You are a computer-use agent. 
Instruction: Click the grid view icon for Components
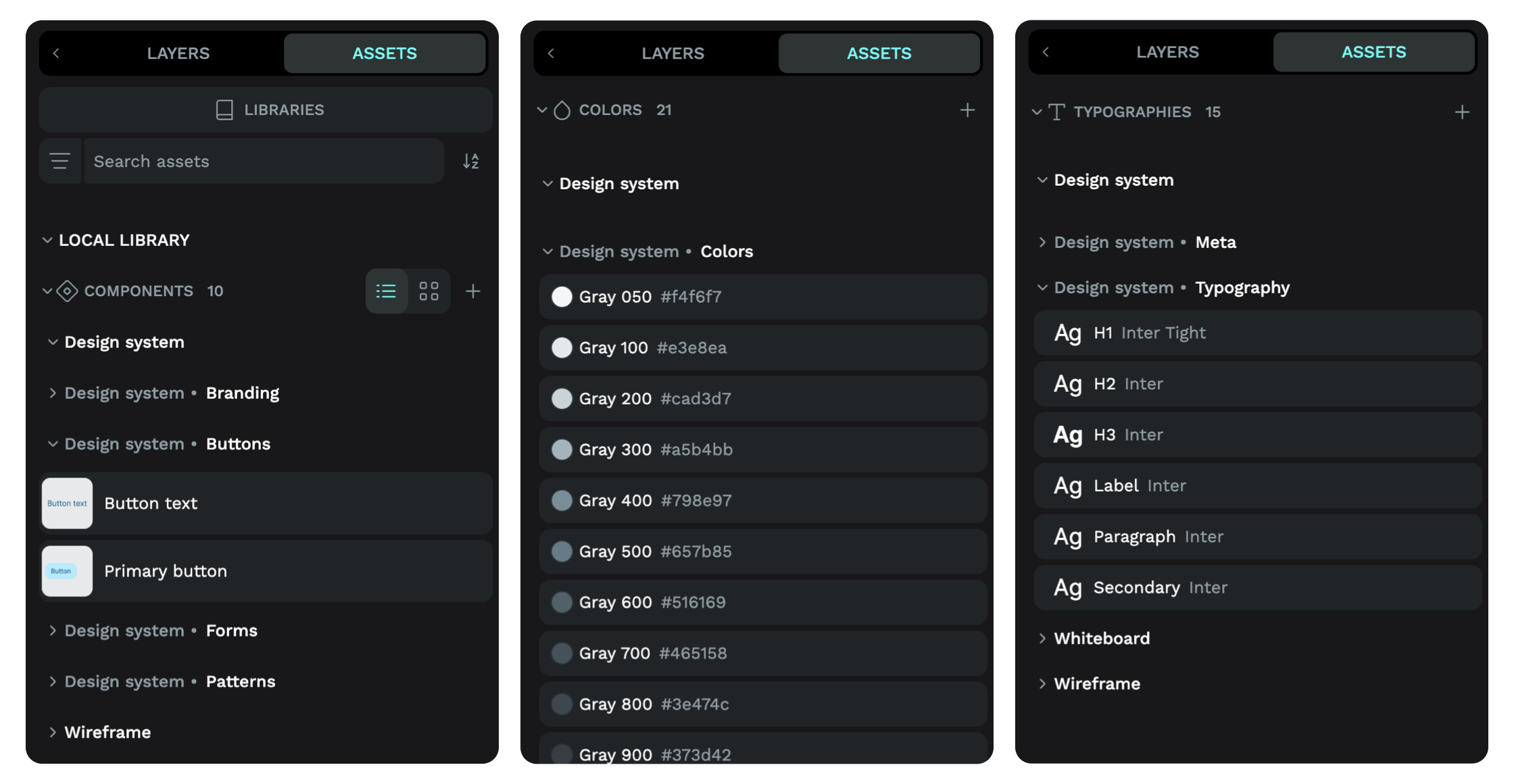click(428, 290)
